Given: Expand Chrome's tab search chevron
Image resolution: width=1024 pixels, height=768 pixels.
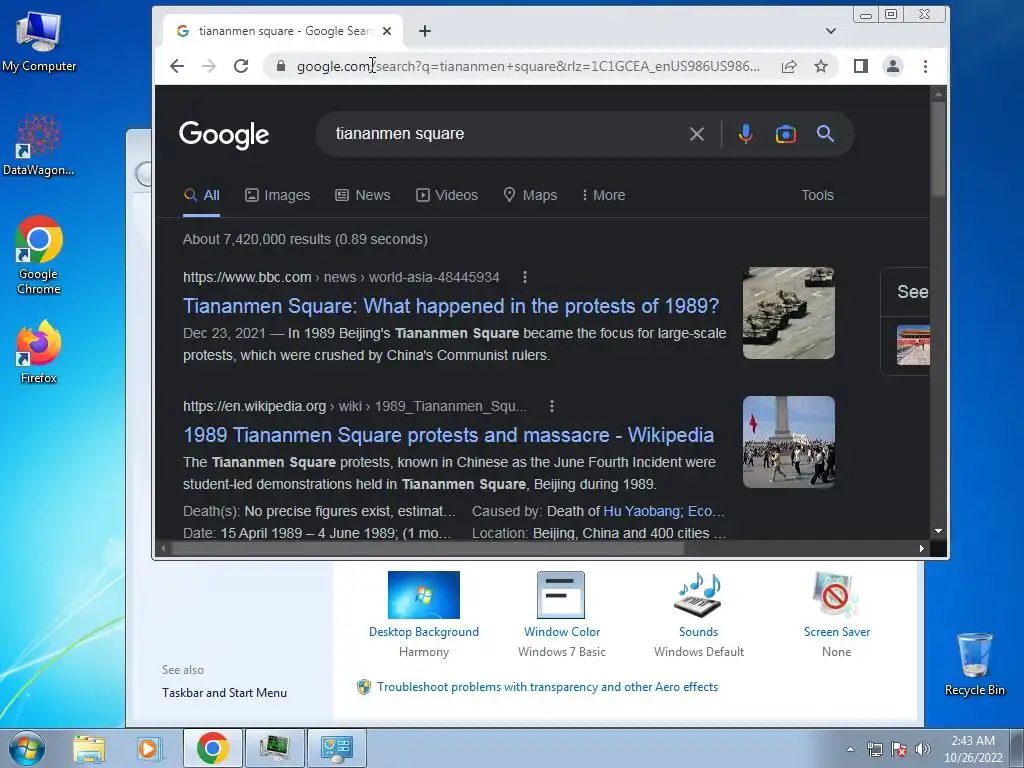Looking at the screenshot, I should coord(831,31).
